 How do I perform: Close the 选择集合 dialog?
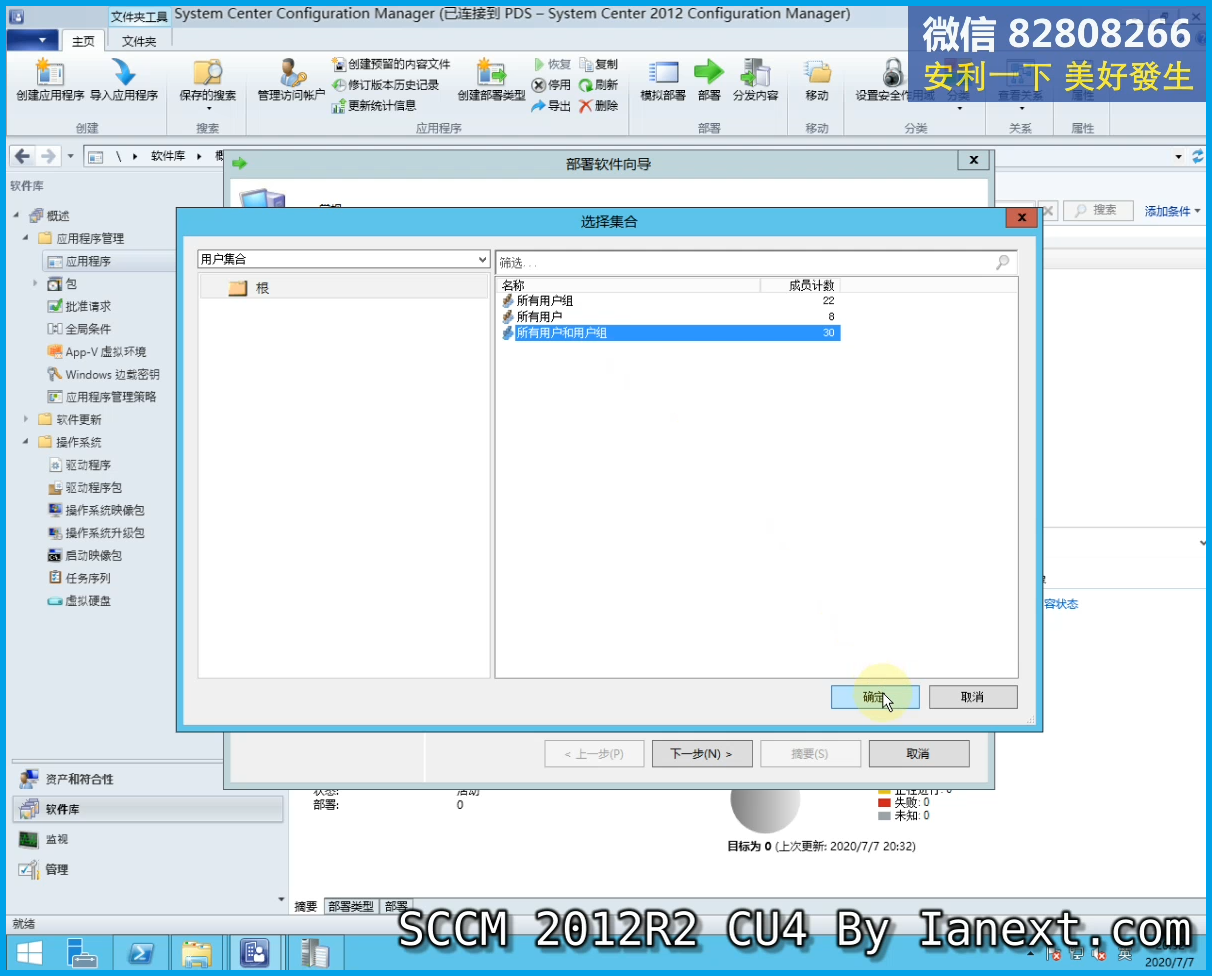[x=1021, y=218]
